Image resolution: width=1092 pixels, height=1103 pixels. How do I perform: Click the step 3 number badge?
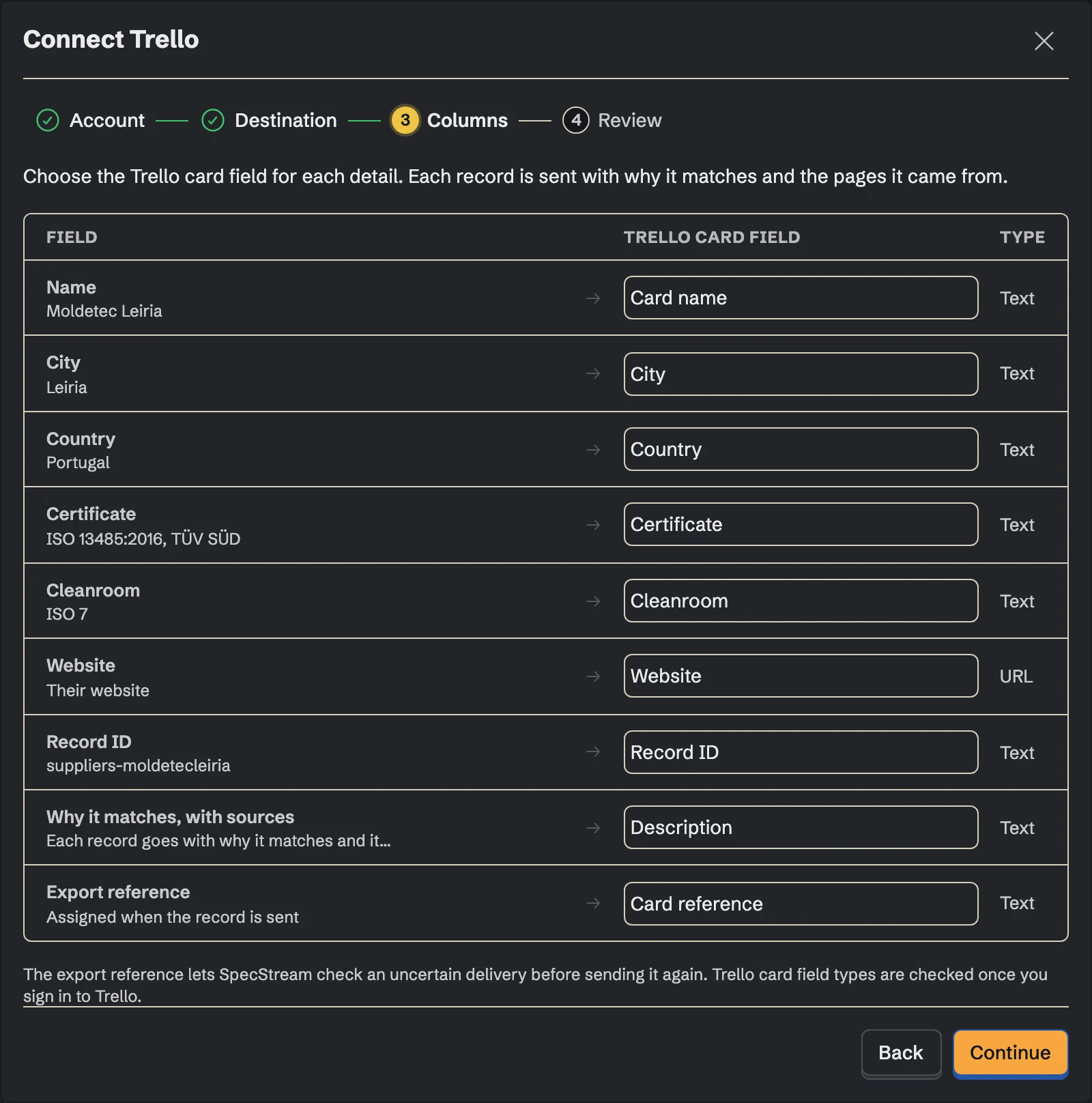pos(405,120)
